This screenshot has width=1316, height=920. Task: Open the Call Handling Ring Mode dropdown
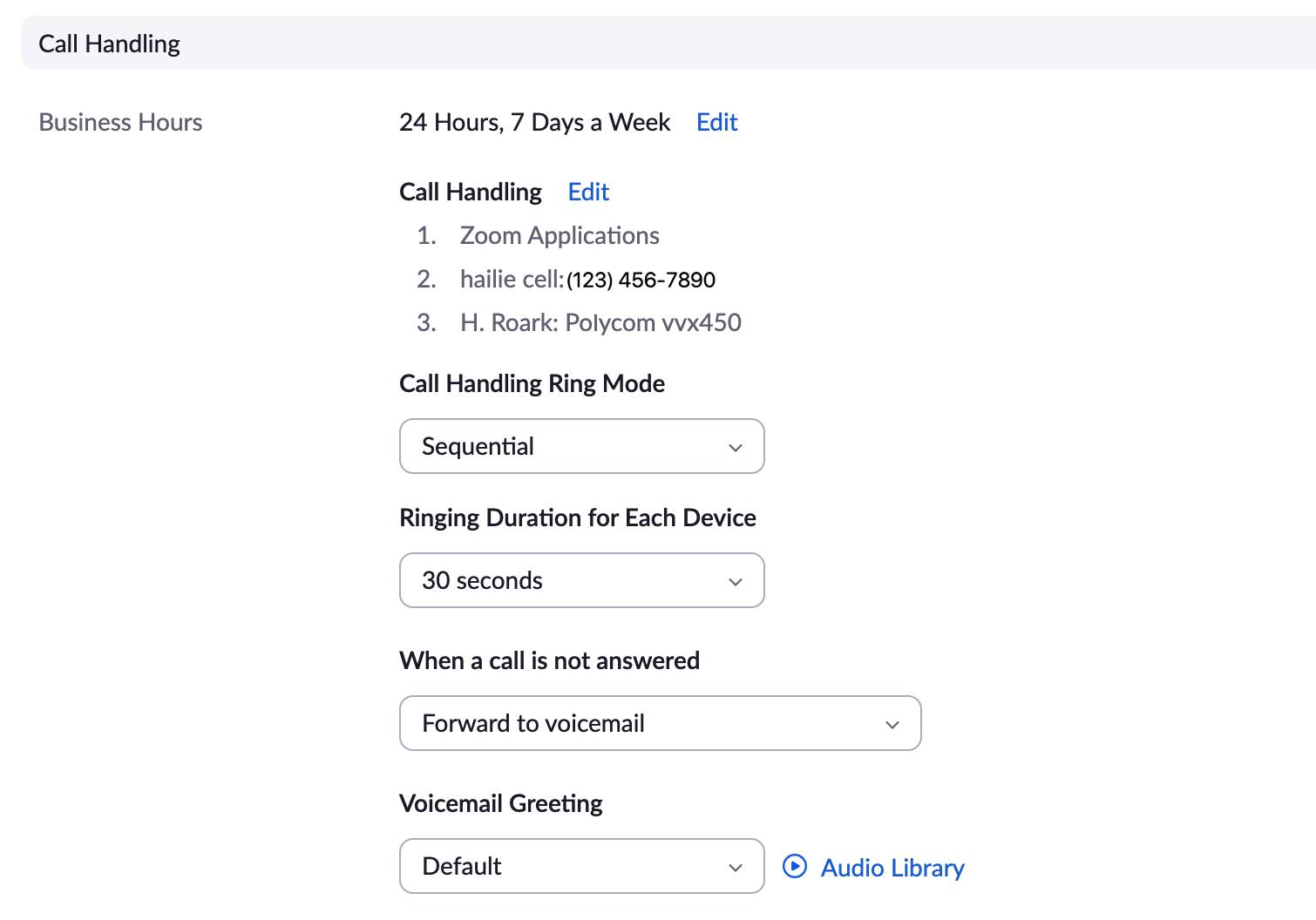pos(581,446)
